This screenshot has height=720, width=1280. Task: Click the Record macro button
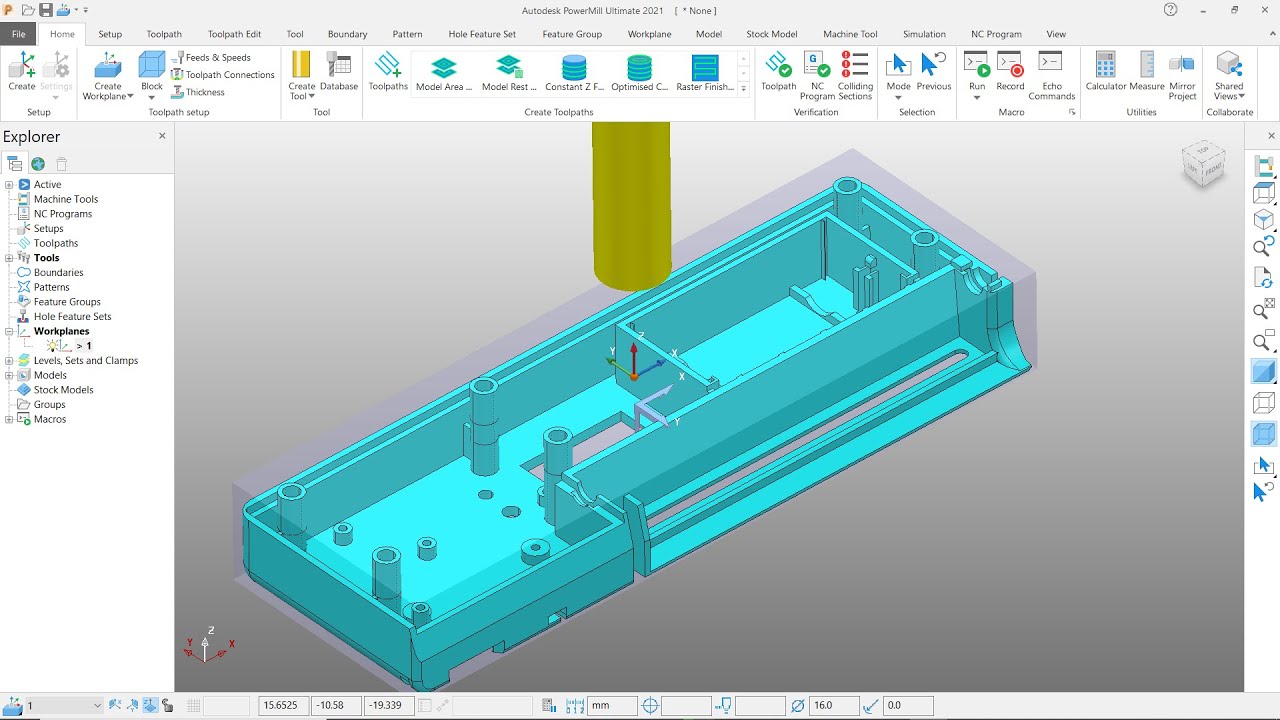(x=1010, y=72)
